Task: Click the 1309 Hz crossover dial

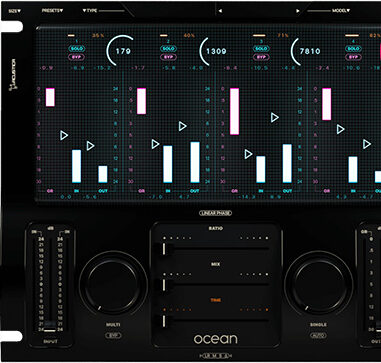Action: tap(213, 51)
